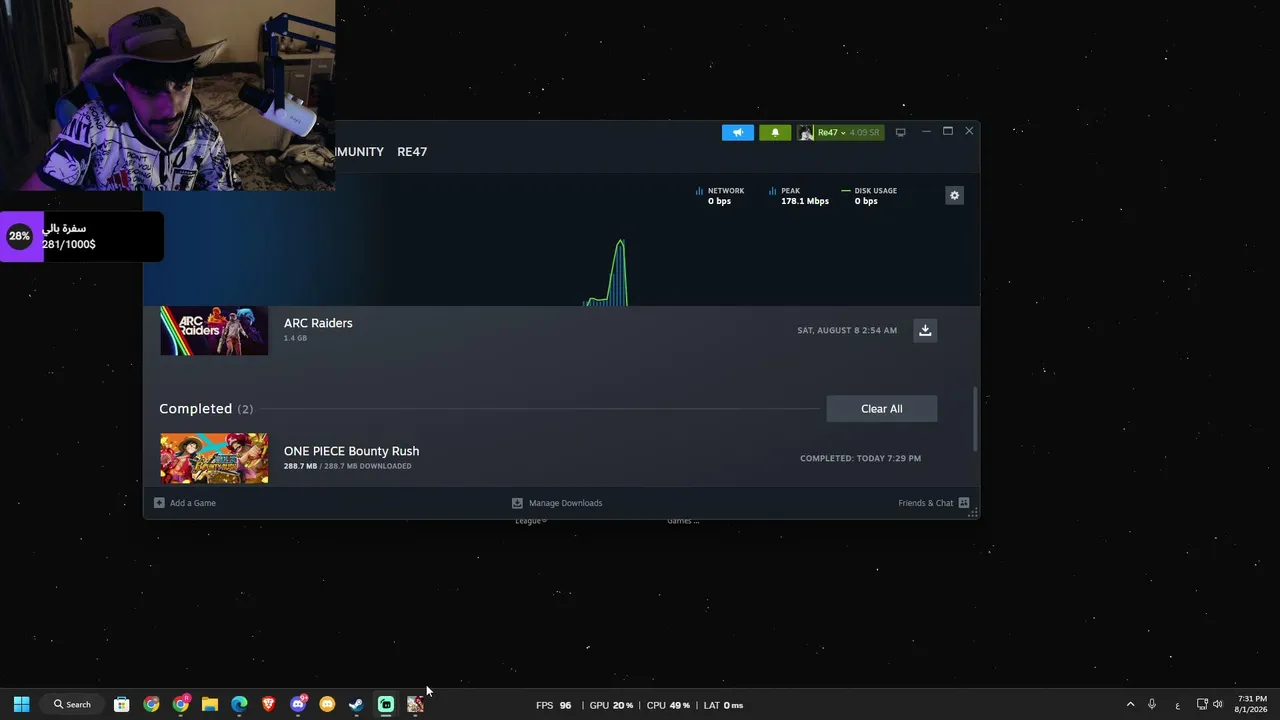Image resolution: width=1280 pixels, height=720 pixels.
Task: Minimize the Steam window
Action: (926, 131)
